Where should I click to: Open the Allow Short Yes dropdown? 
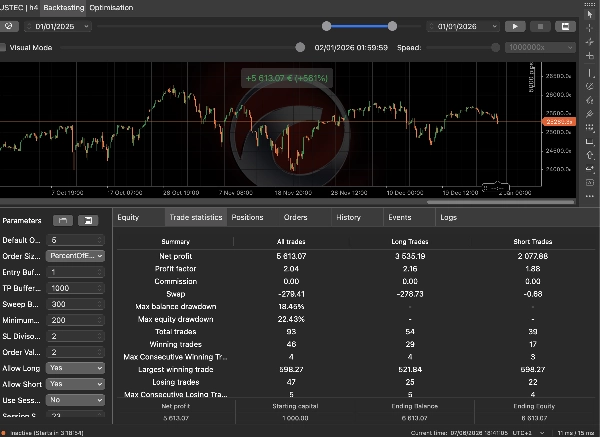coord(75,384)
